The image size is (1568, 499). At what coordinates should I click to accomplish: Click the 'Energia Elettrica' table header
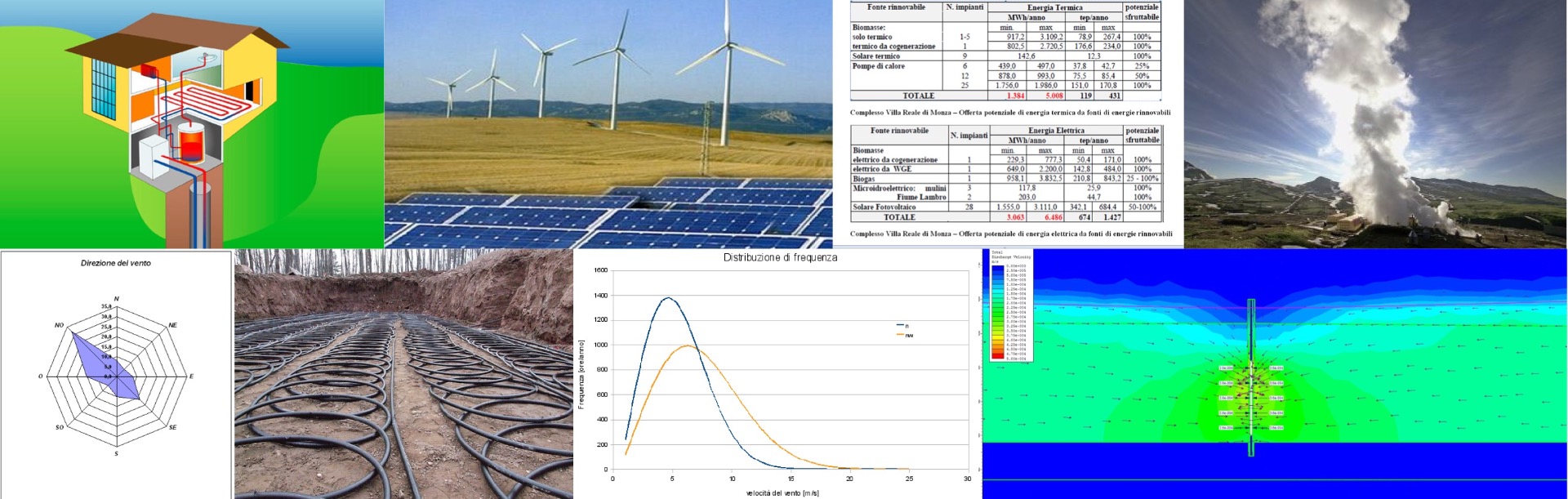[1056, 131]
